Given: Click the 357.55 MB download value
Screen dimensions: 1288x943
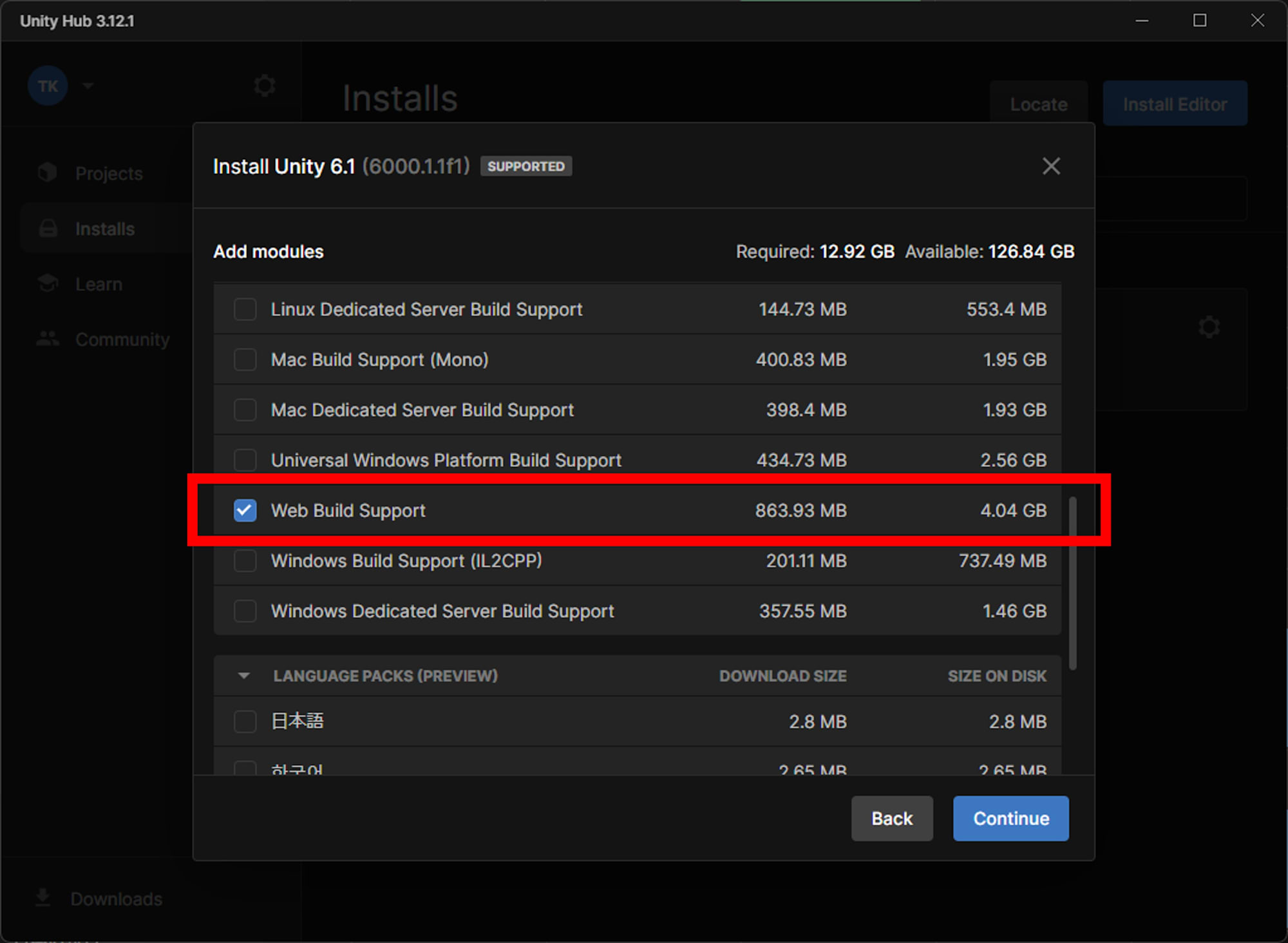Looking at the screenshot, I should 802,611.
